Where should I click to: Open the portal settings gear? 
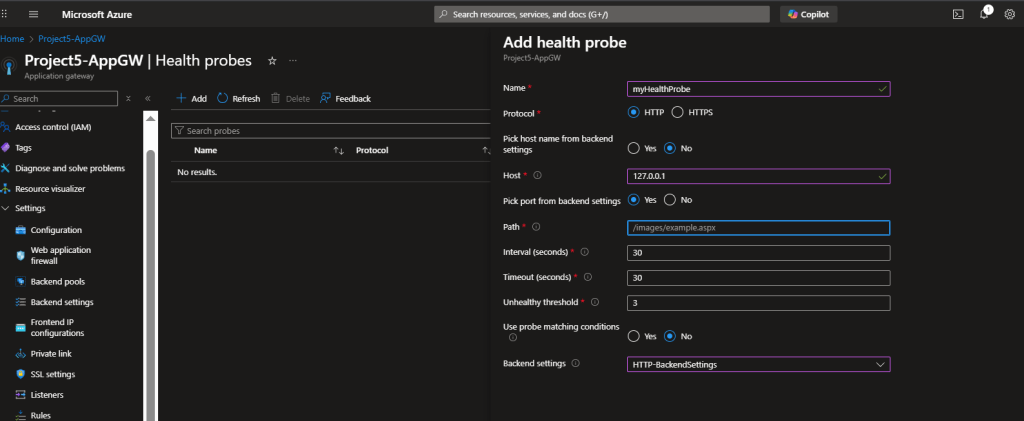(x=1009, y=14)
